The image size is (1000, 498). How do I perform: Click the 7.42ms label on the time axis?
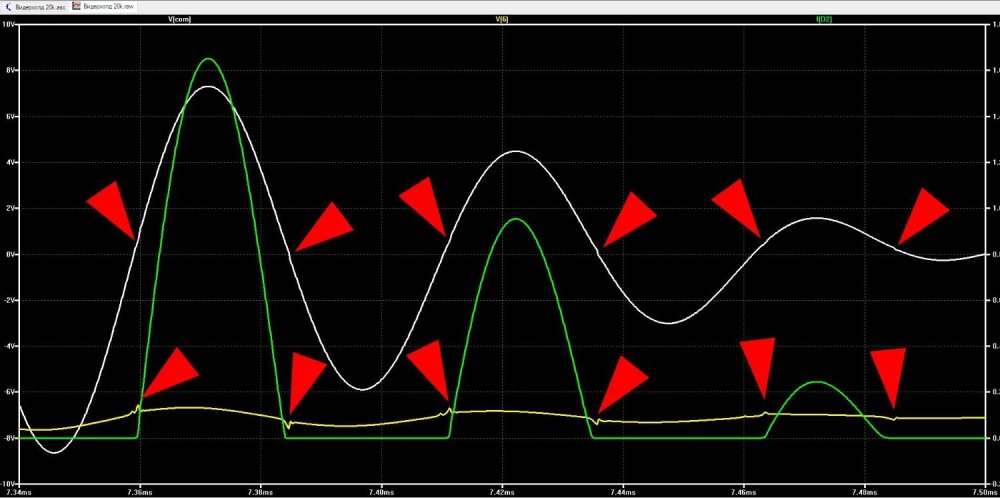click(x=502, y=492)
